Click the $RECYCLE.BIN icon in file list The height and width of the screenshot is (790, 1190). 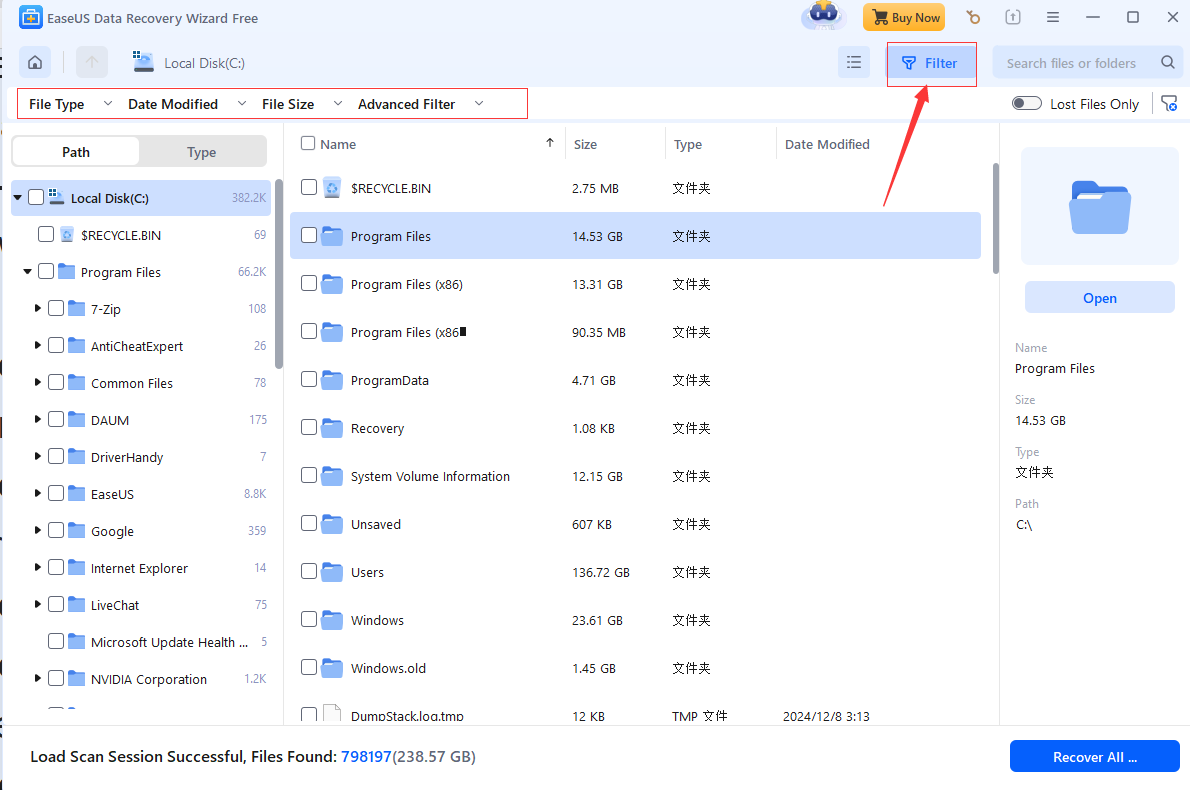[x=332, y=187]
